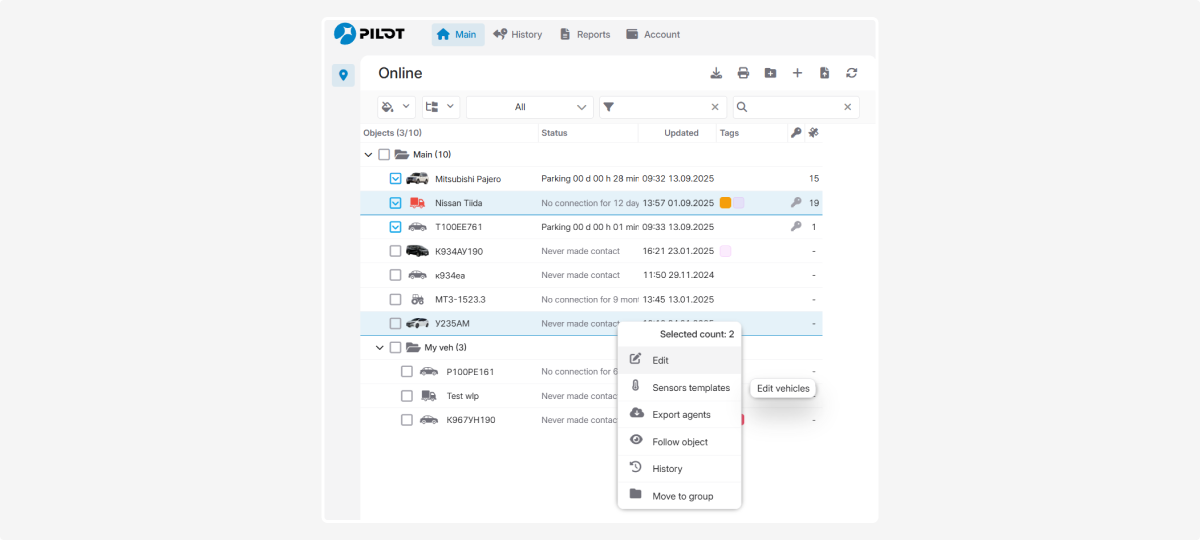The height and width of the screenshot is (540, 1200).
Task: Uncheck the Mitsubishi Pajero checkbox
Action: pyautogui.click(x=396, y=179)
